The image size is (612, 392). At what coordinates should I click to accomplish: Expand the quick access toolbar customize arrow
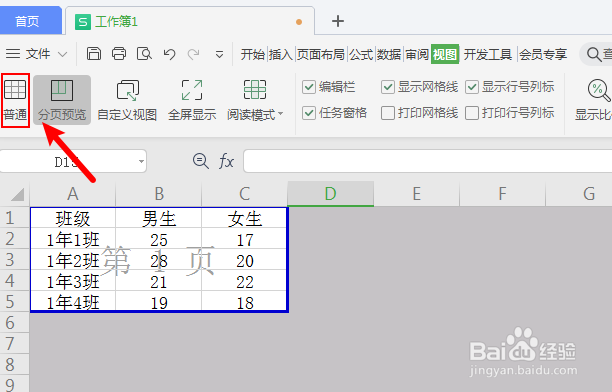(x=219, y=54)
